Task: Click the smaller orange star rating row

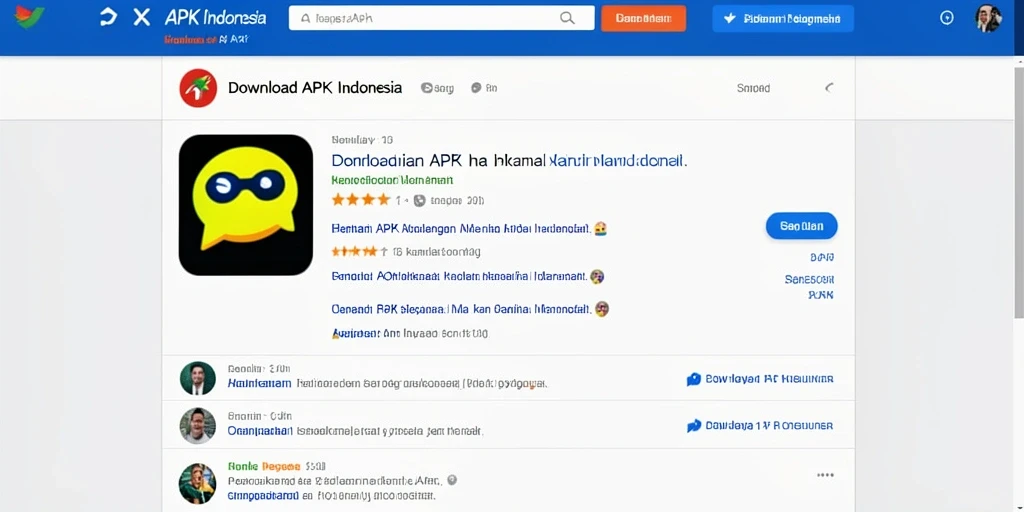Action: click(x=355, y=251)
